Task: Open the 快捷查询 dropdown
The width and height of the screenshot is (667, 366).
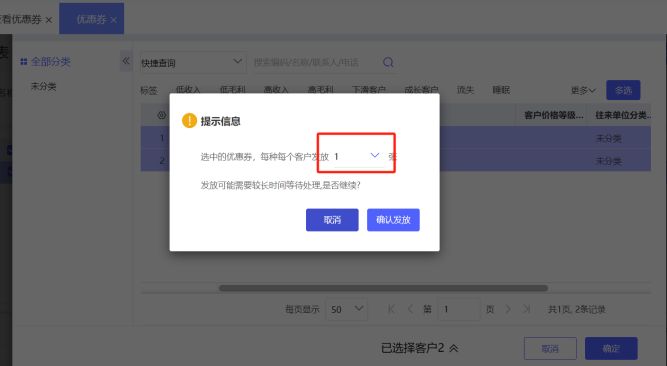Action: (192, 63)
